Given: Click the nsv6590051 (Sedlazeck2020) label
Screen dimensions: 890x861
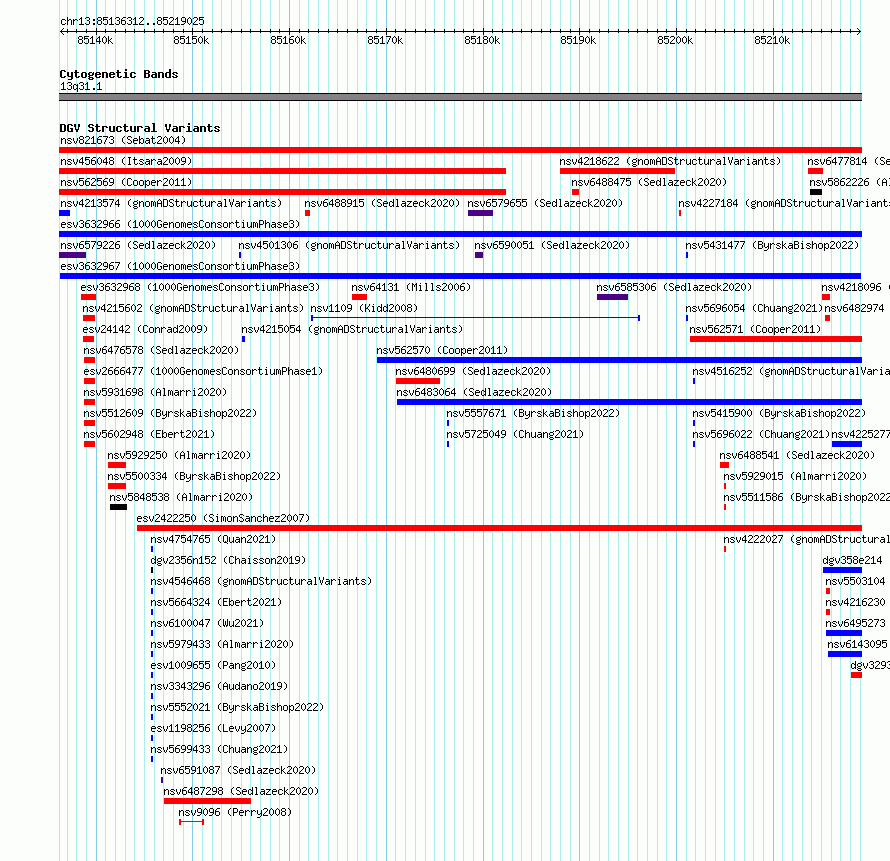Looking at the screenshot, I should (x=552, y=245).
